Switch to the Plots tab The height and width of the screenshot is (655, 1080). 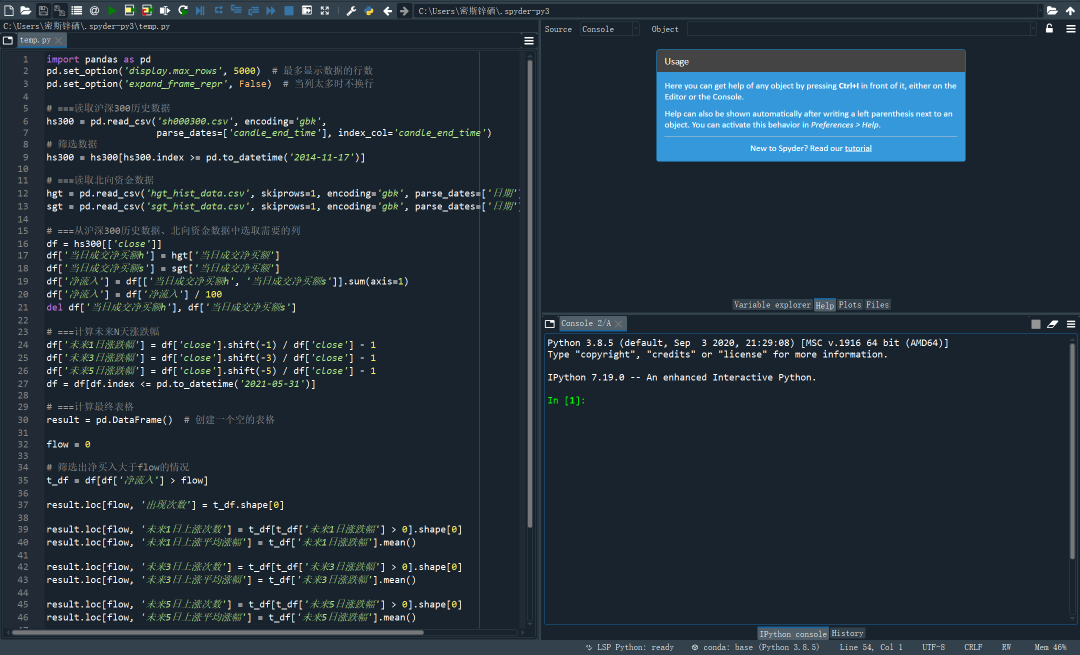(x=850, y=305)
